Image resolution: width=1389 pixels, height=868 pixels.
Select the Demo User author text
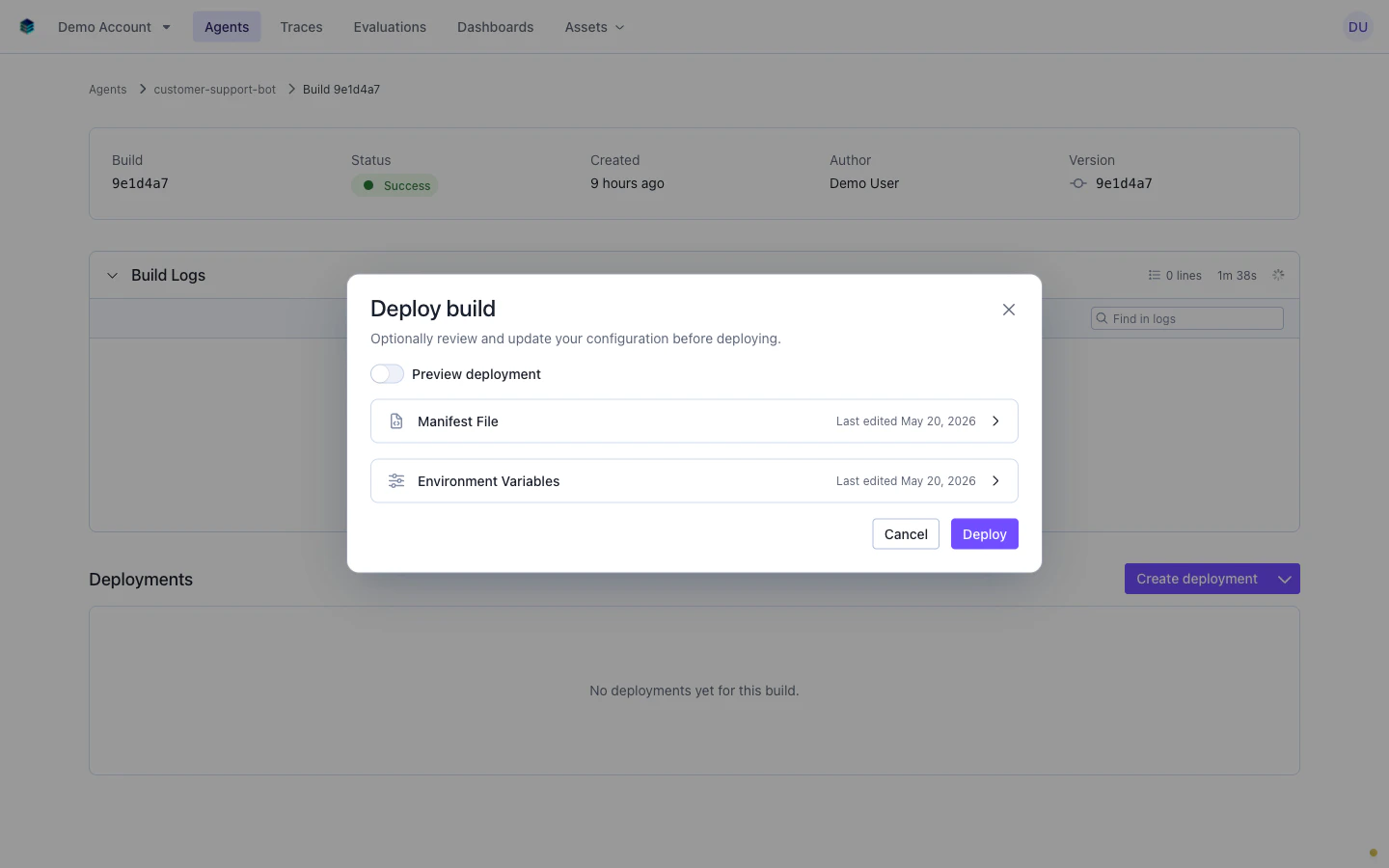pos(864,183)
